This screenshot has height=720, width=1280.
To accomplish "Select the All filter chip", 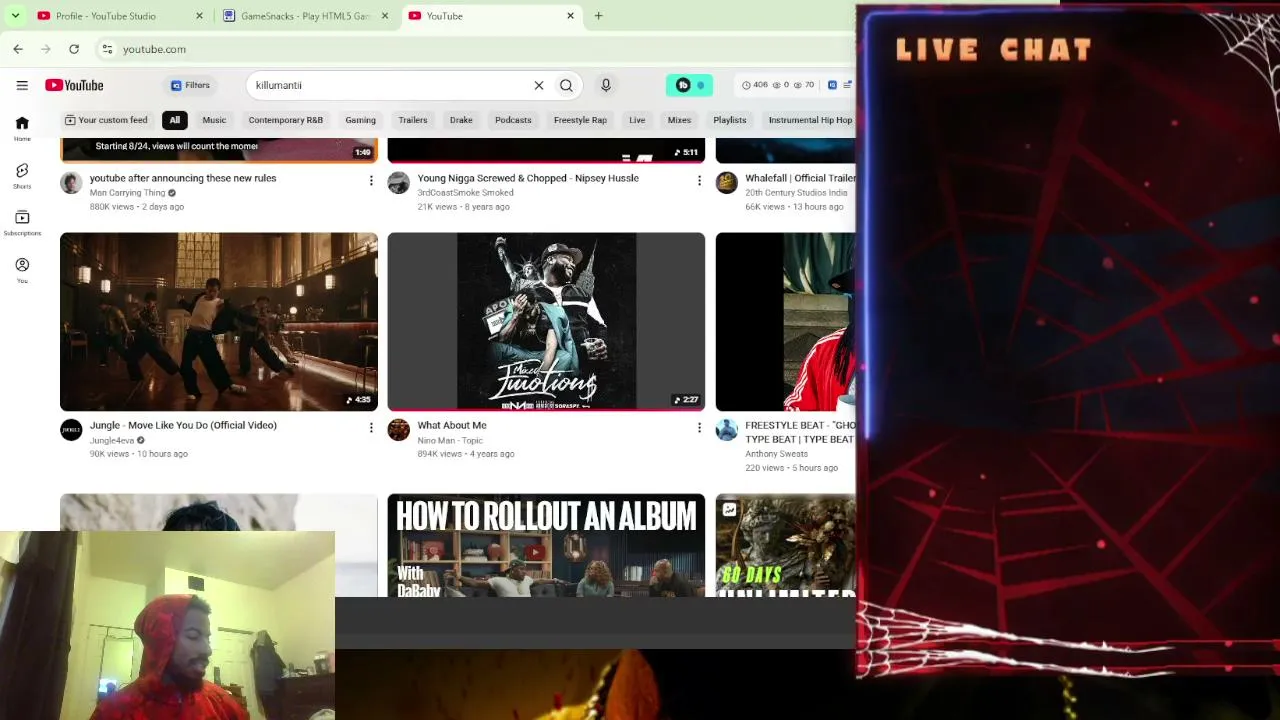I will [174, 120].
